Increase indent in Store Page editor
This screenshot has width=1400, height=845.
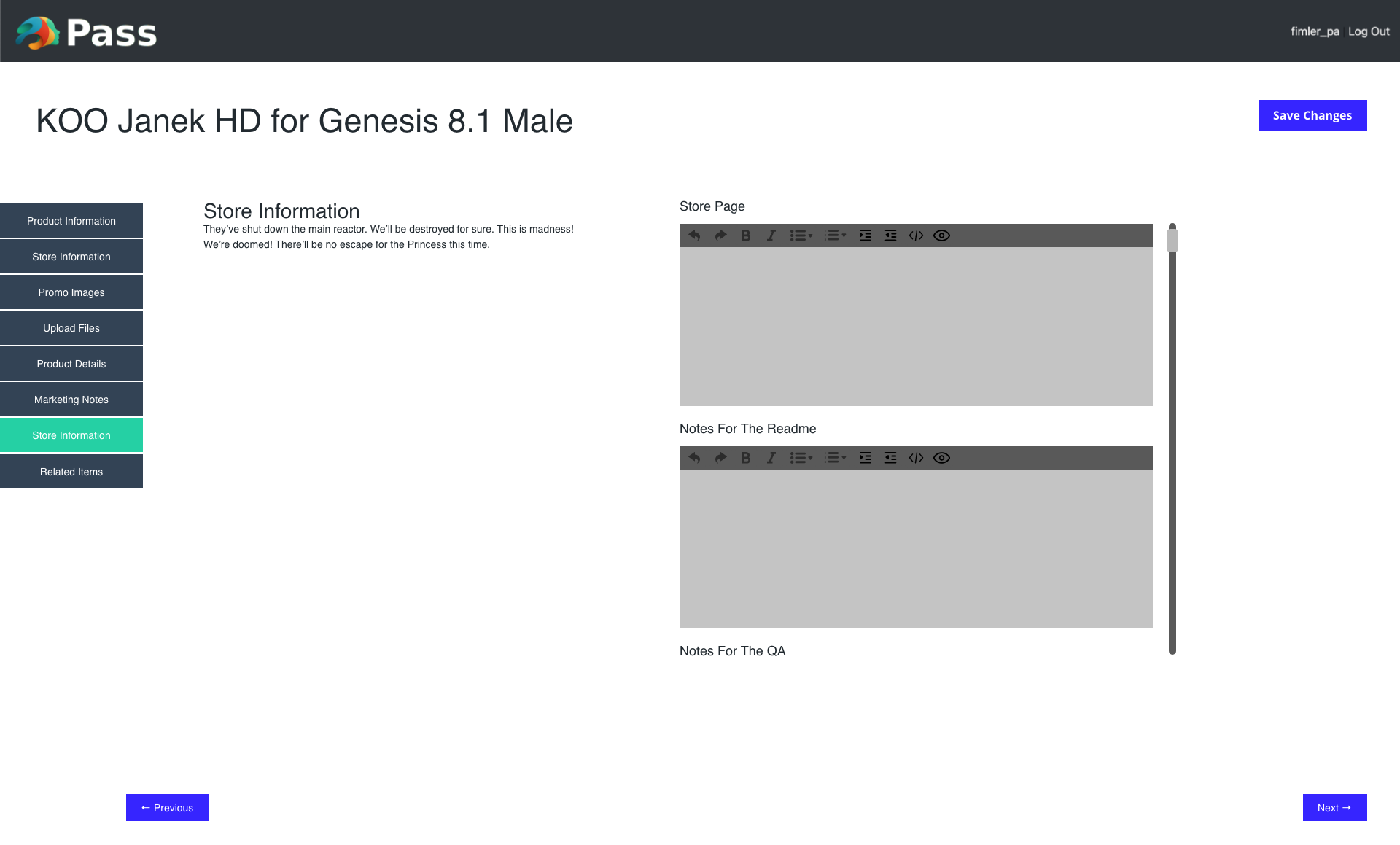coord(866,235)
